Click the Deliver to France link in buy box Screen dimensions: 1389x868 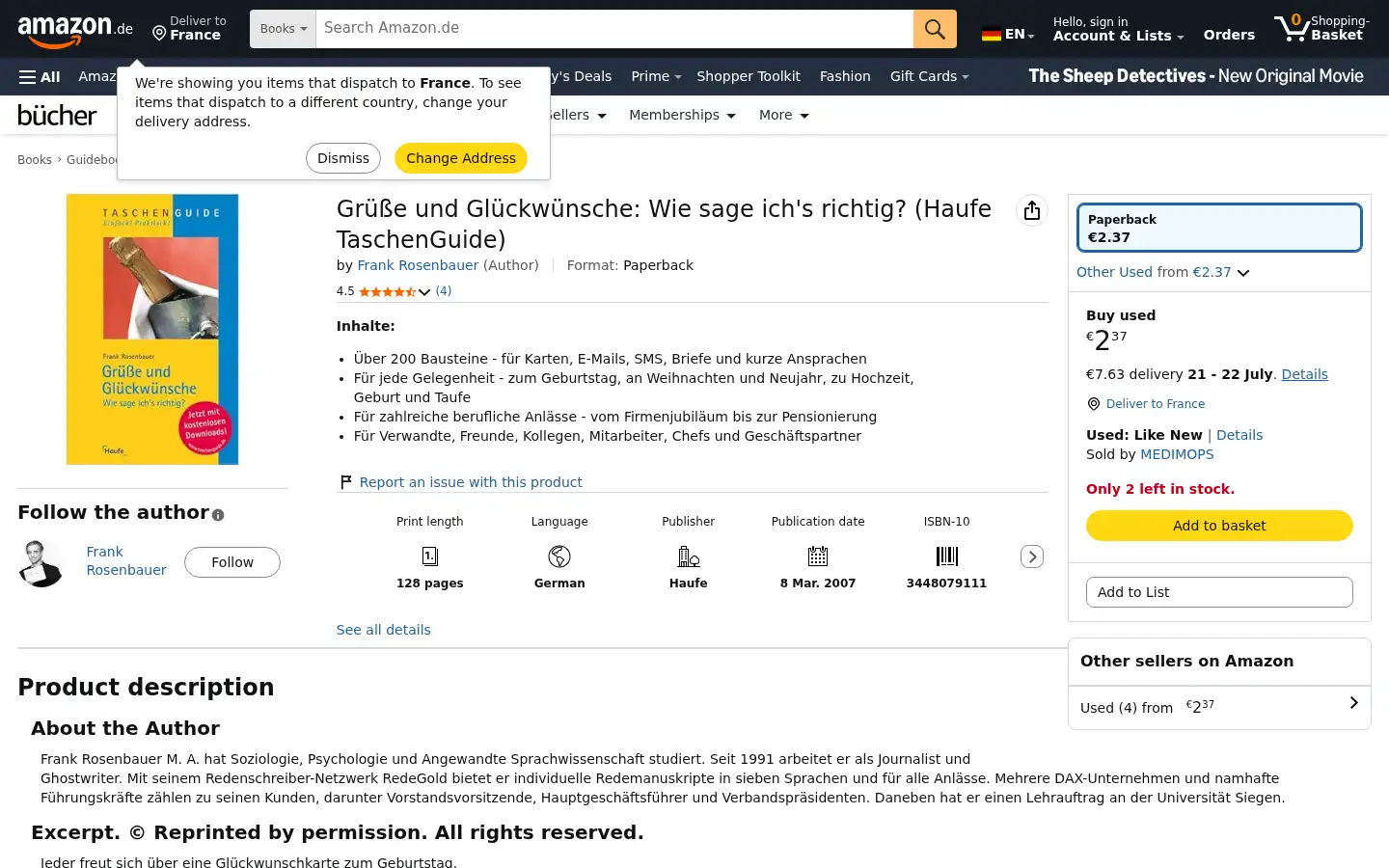[1156, 404]
